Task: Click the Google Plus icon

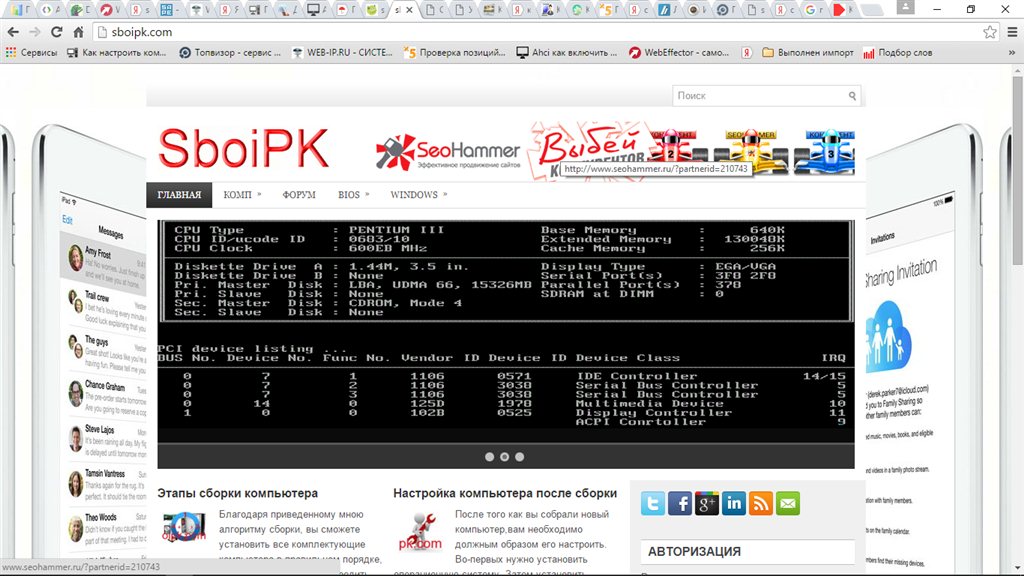Action: [x=707, y=504]
